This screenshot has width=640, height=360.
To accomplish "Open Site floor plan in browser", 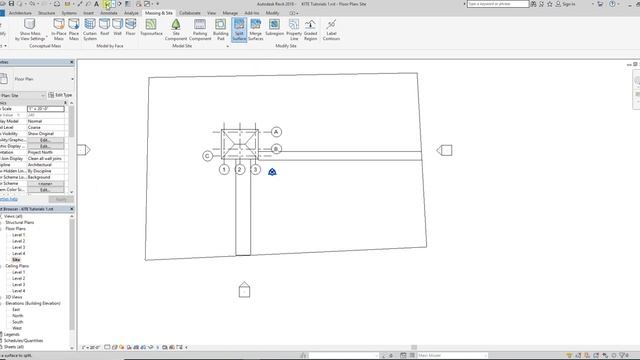I will click(16, 260).
